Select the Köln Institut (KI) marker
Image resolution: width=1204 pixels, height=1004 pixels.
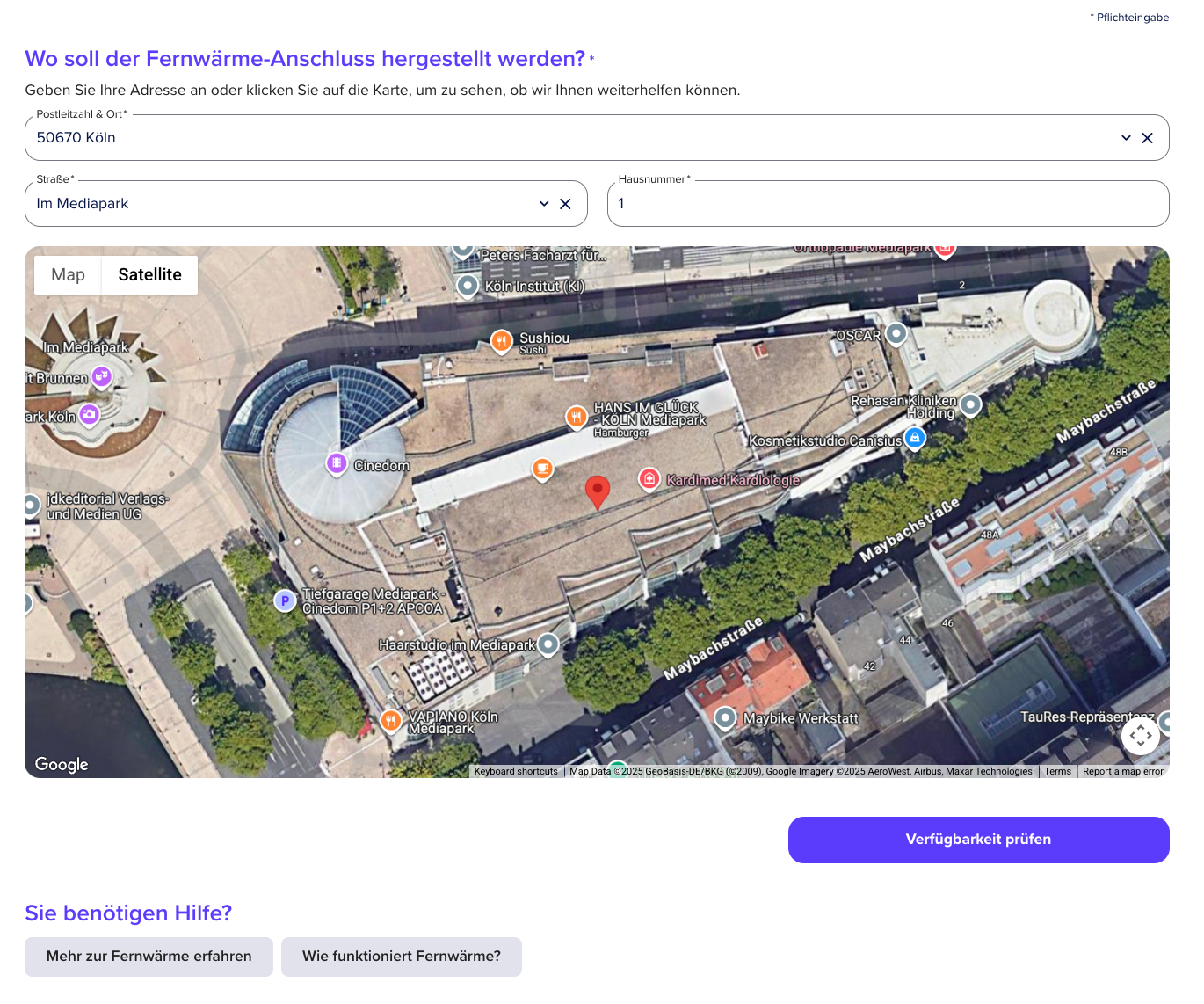coord(468,286)
